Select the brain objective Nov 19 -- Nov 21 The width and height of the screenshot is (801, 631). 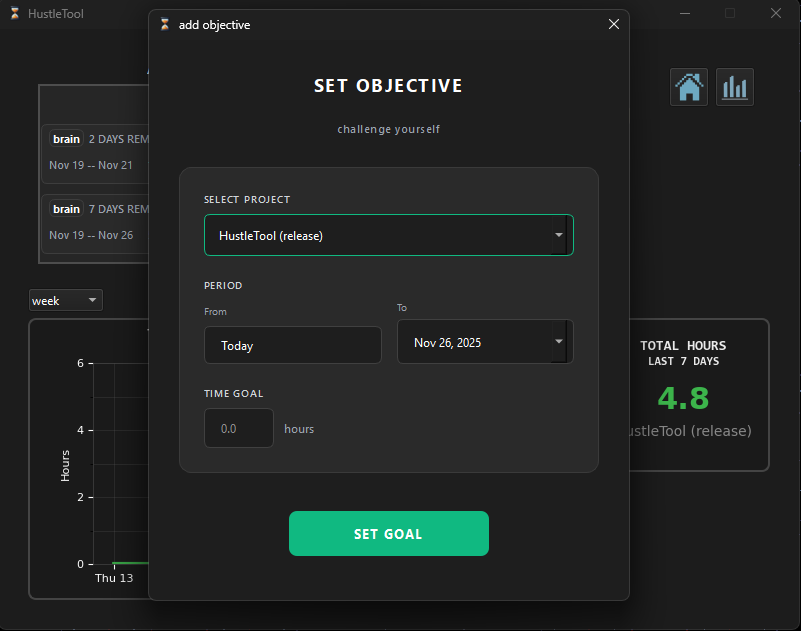(95, 154)
